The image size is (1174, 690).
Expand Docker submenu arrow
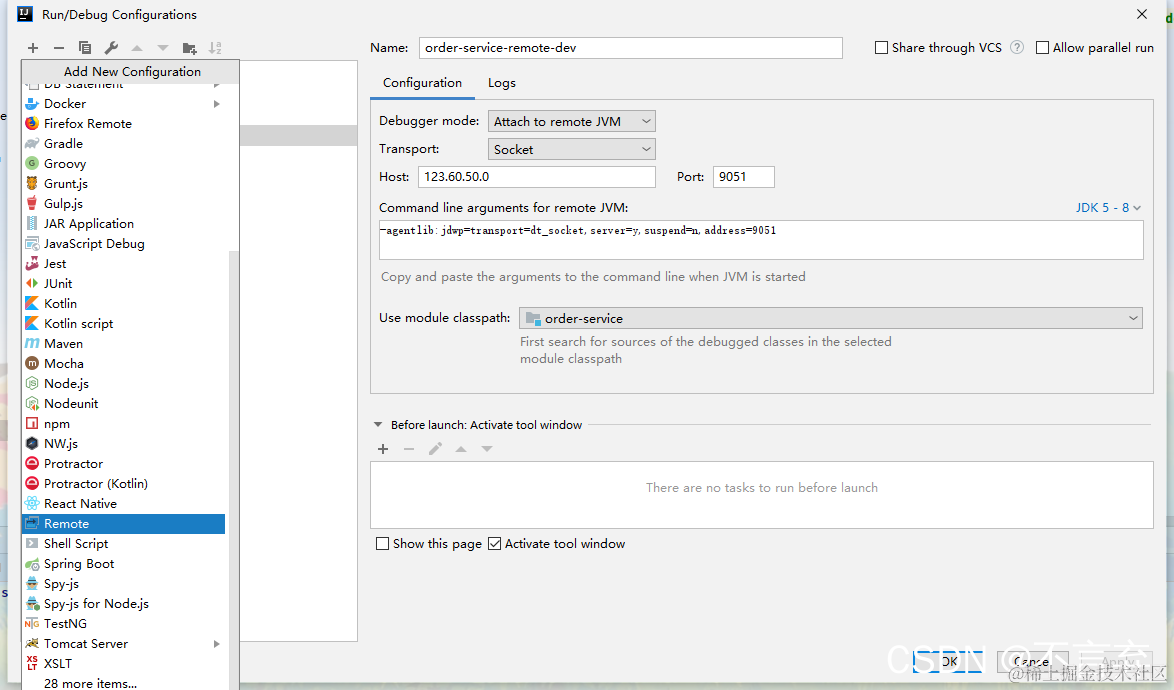tap(216, 104)
